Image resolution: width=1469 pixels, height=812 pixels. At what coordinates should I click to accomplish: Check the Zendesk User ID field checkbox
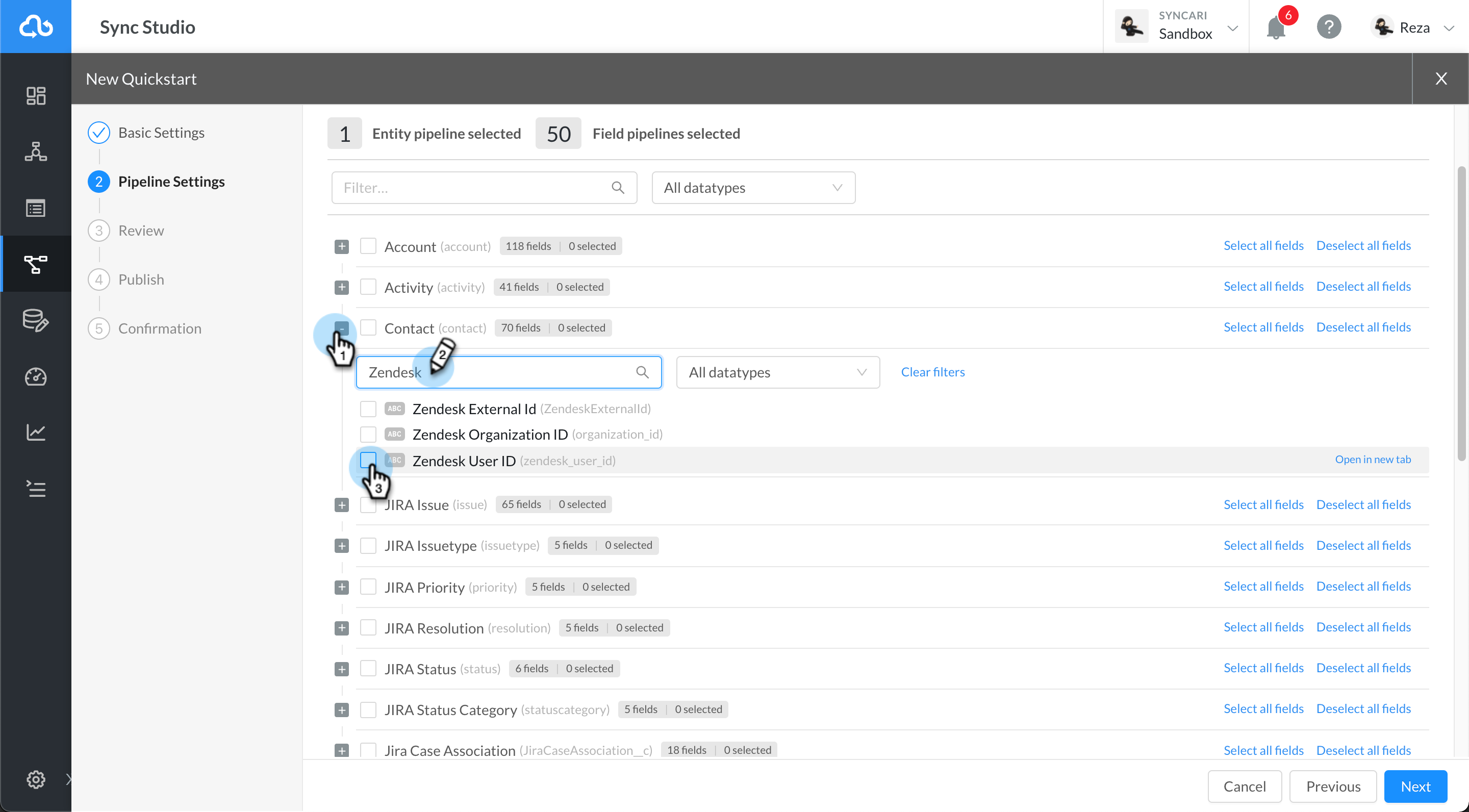(368, 460)
